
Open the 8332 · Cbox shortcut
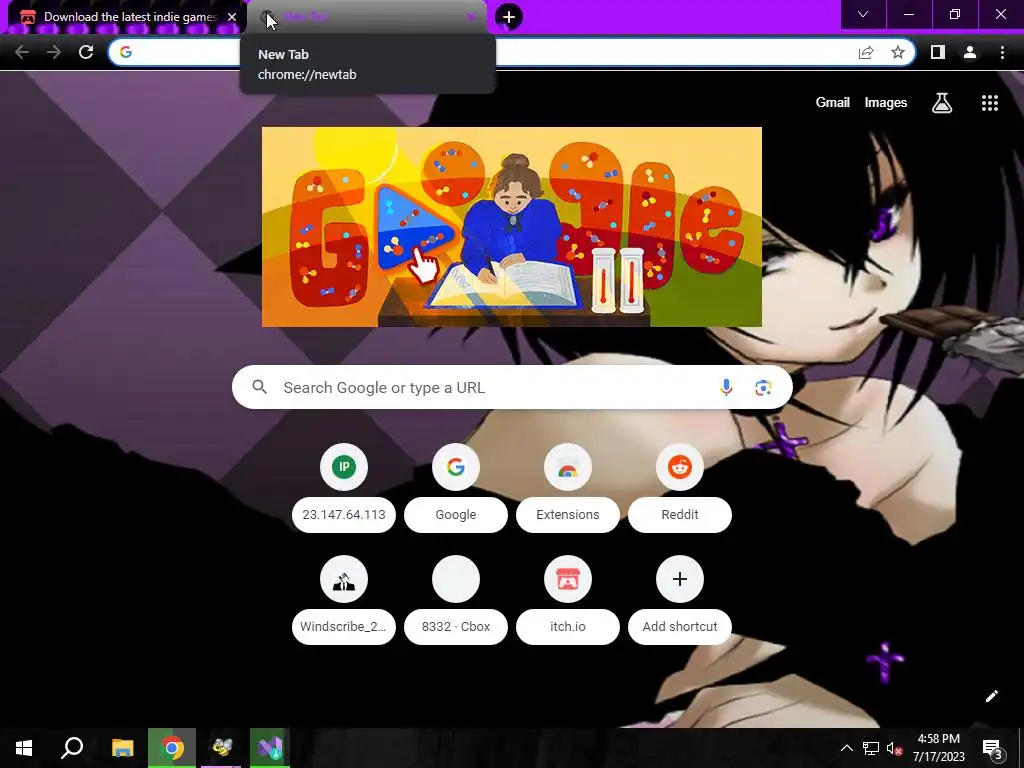(x=456, y=600)
